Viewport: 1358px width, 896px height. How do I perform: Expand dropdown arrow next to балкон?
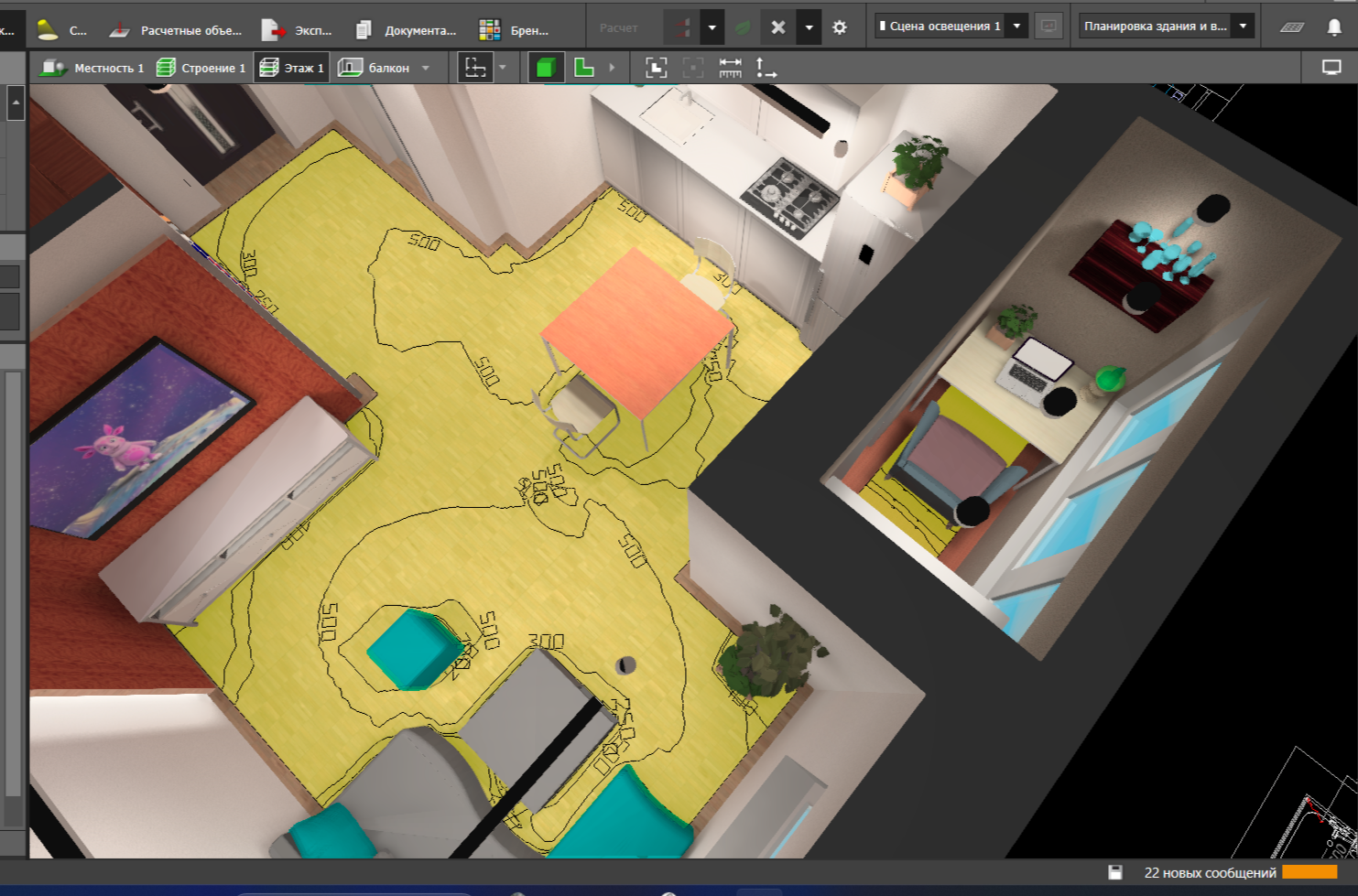(426, 68)
